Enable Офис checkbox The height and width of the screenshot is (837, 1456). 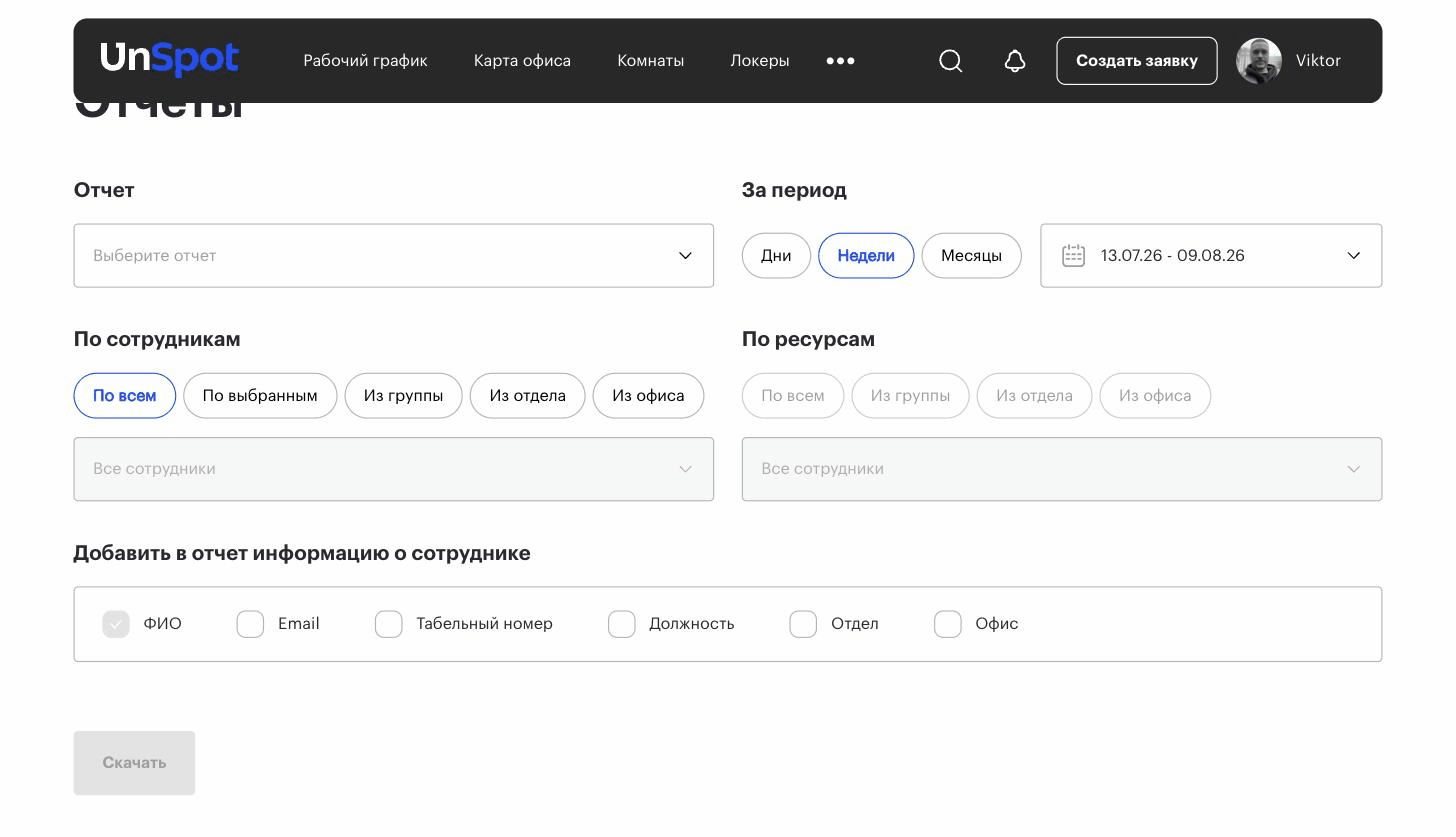point(947,624)
